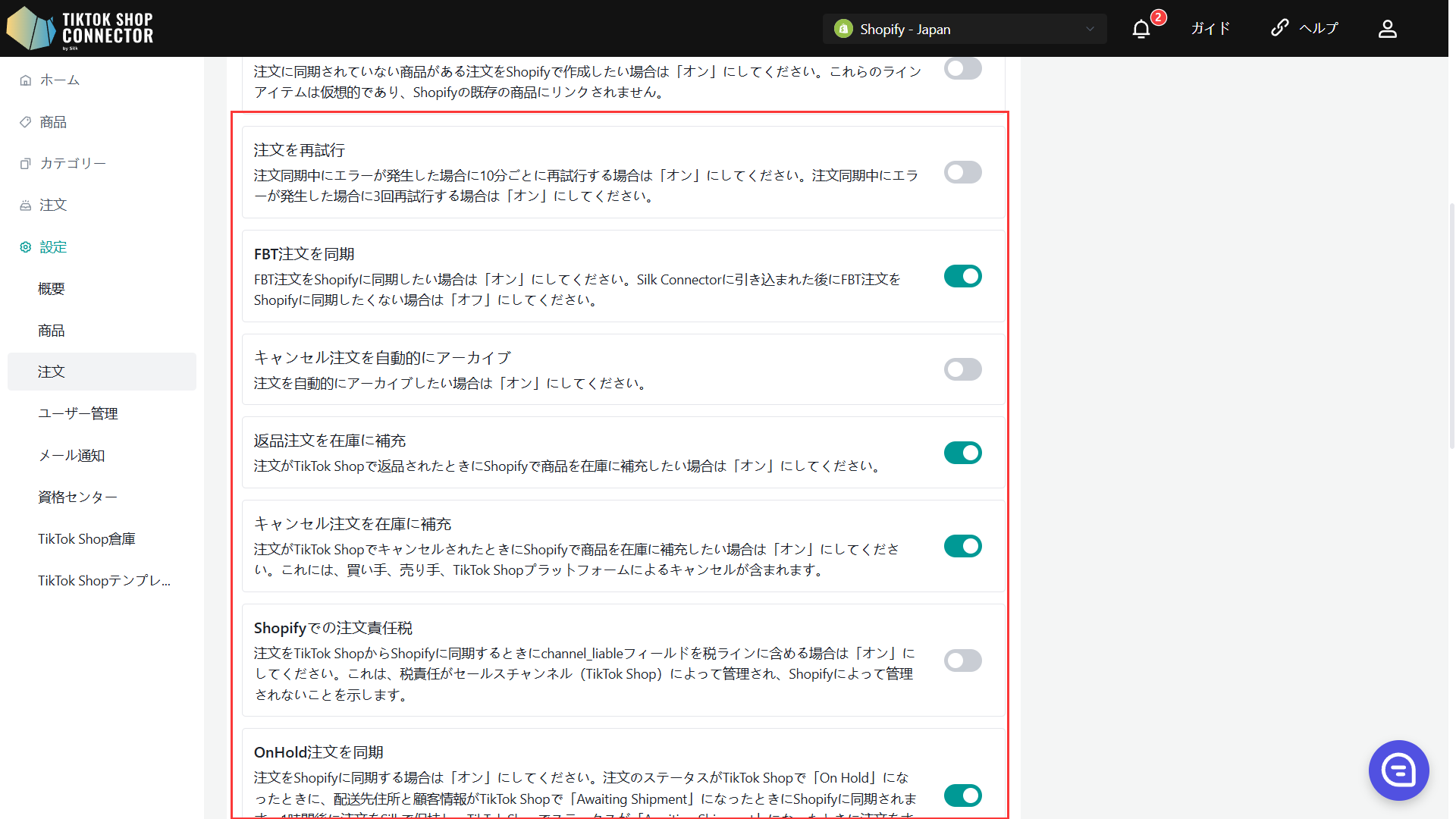
Task: Open TikTok Shop倉庫 settings page
Action: pos(86,538)
